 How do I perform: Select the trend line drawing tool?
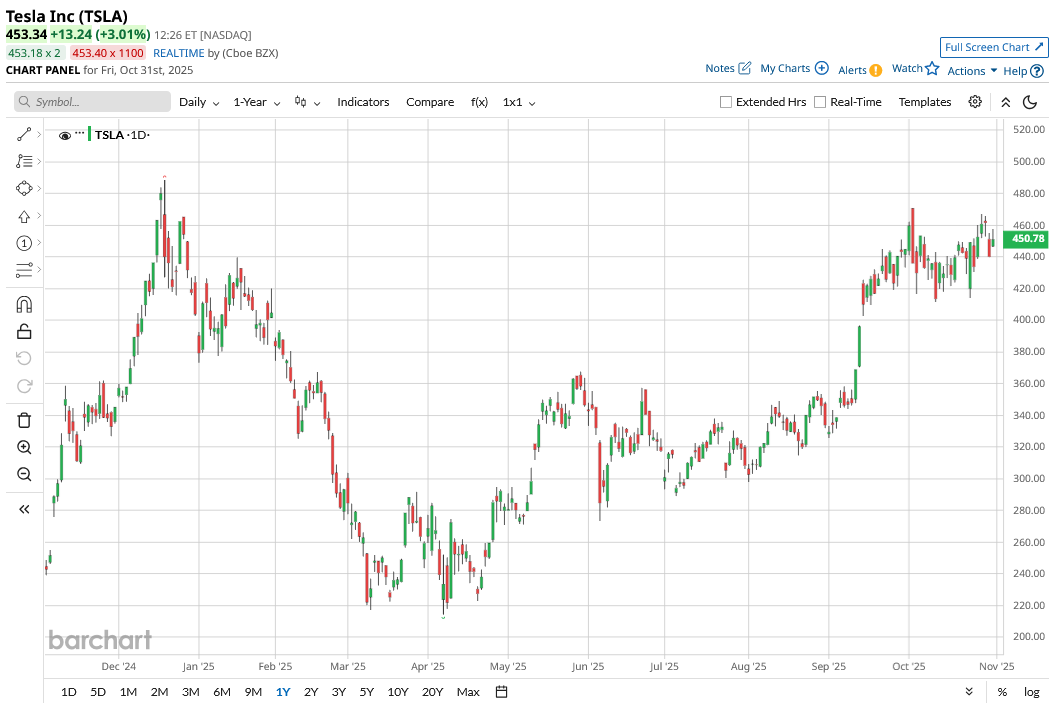(x=24, y=134)
